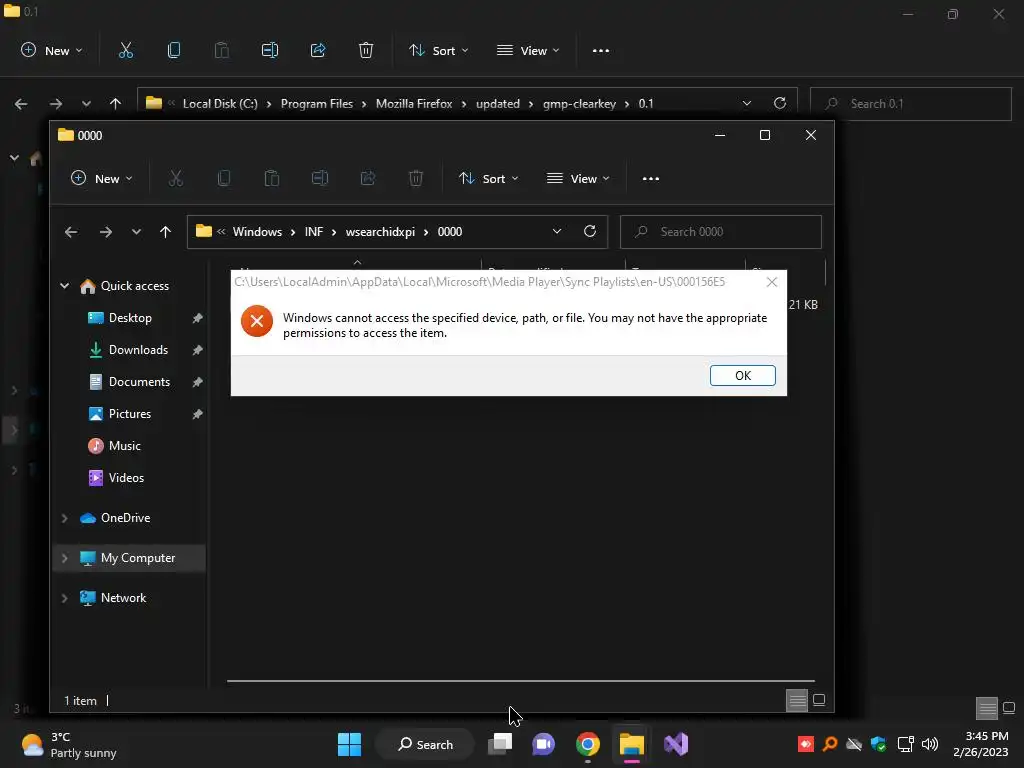The image size is (1024, 768).
Task: Open Desktop in Quick access
Action: click(x=130, y=318)
